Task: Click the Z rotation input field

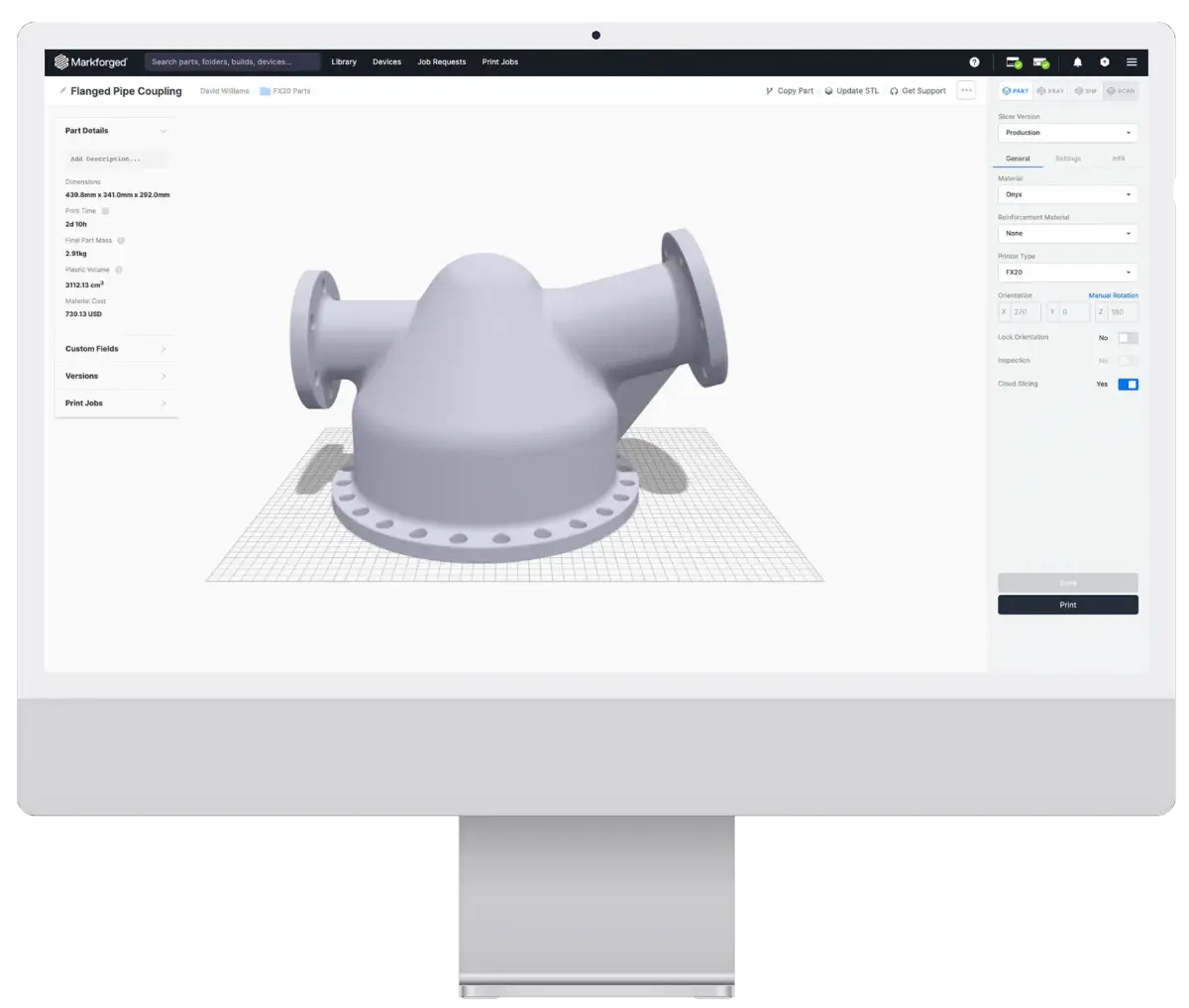Action: coord(1121,311)
